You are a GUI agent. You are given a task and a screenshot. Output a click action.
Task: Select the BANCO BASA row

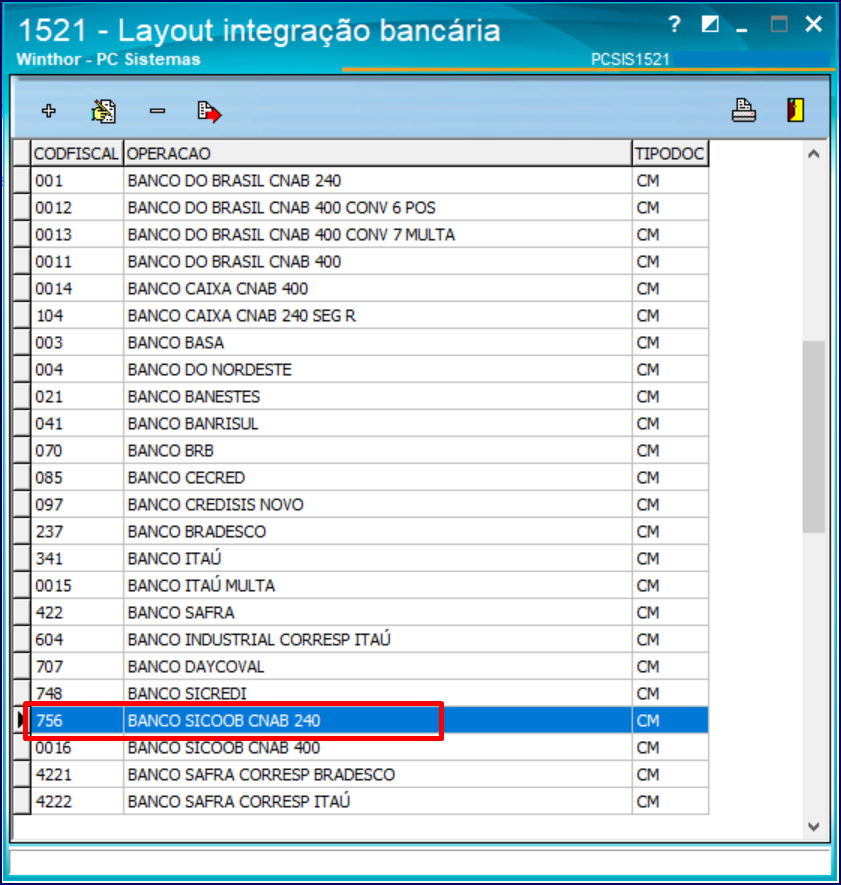[x=370, y=343]
